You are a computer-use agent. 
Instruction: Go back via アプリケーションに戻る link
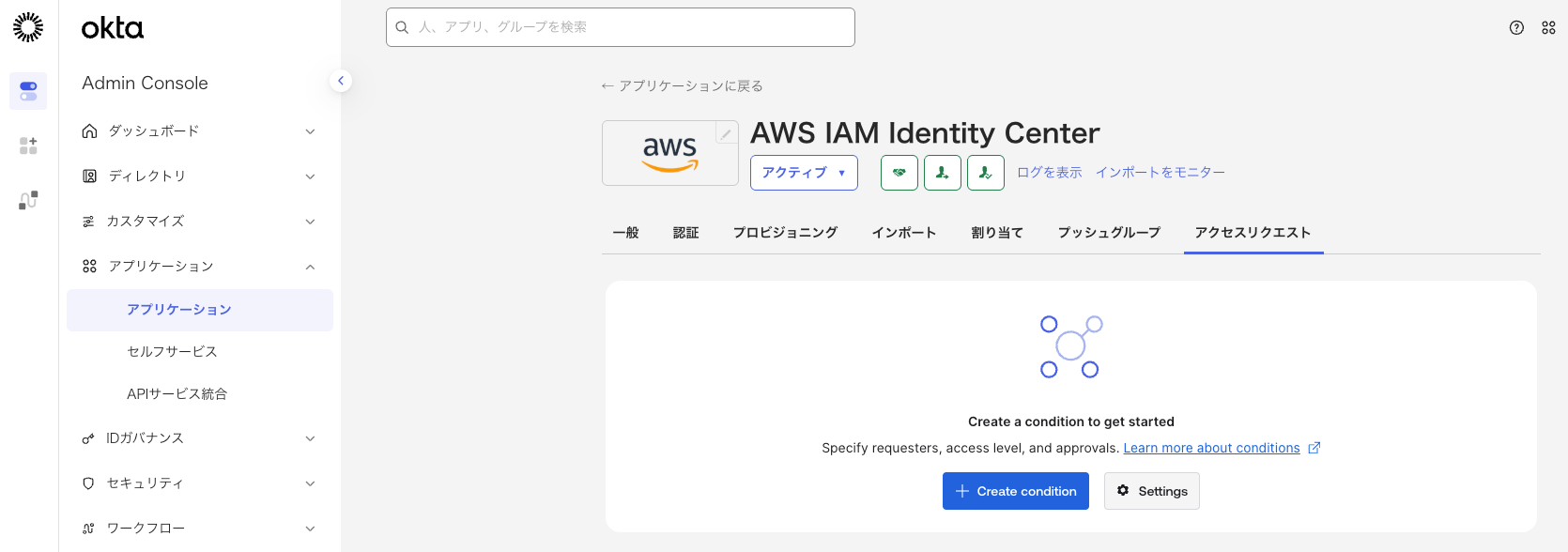click(682, 86)
